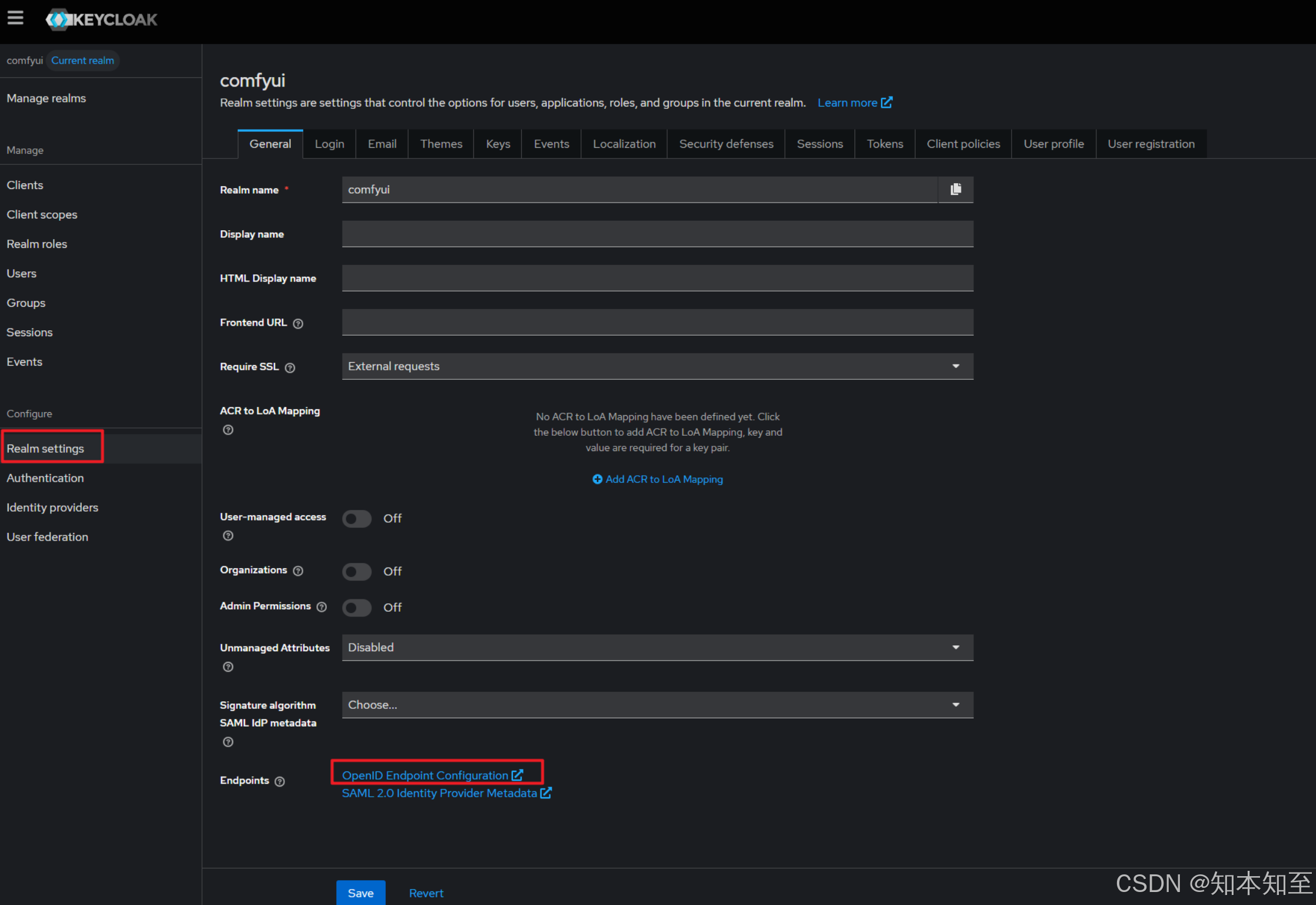The height and width of the screenshot is (905, 1316).
Task: Click Admin Permissions help icon
Action: pos(321,606)
